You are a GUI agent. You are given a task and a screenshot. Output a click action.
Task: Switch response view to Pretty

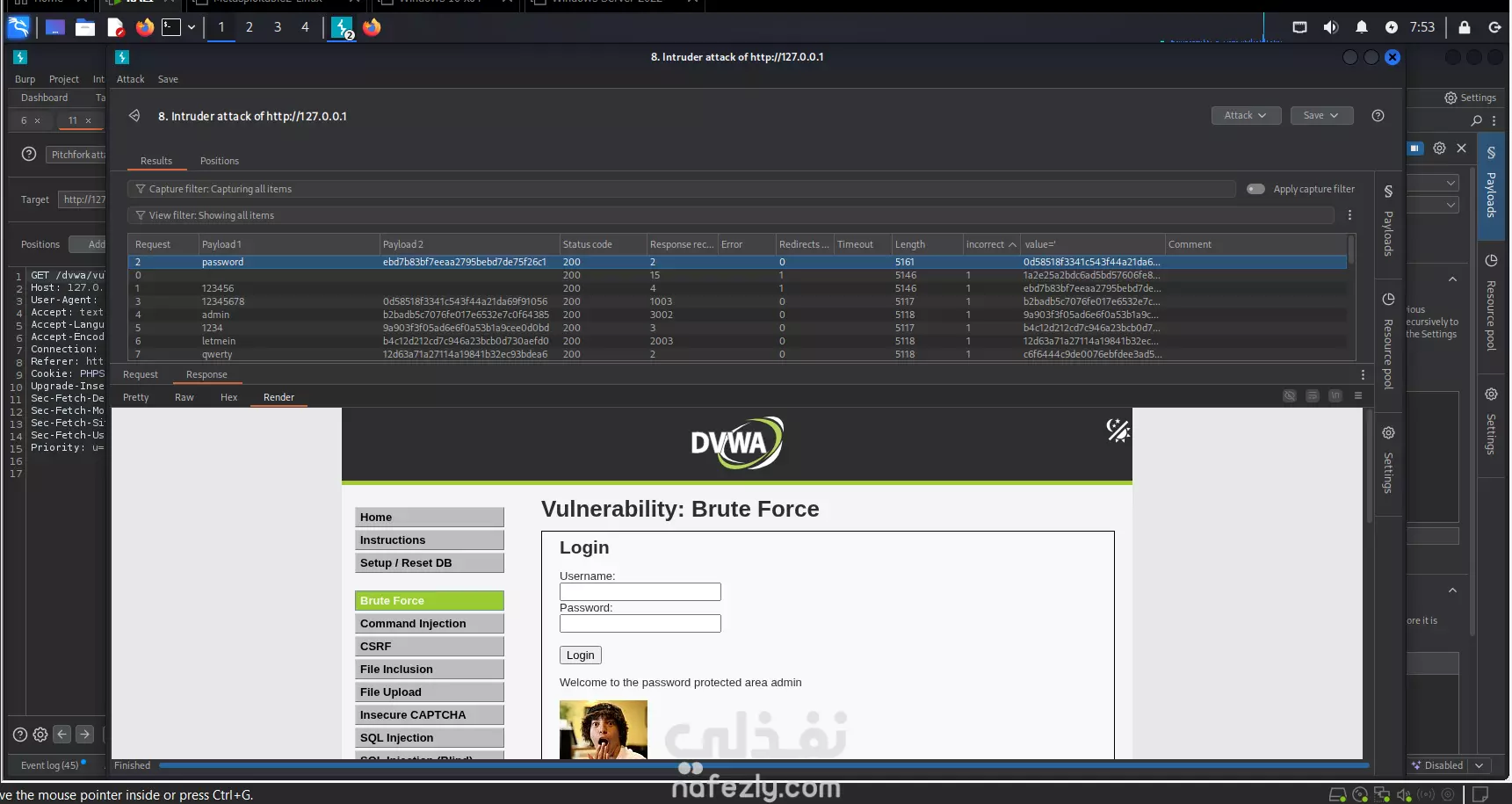pos(136,397)
